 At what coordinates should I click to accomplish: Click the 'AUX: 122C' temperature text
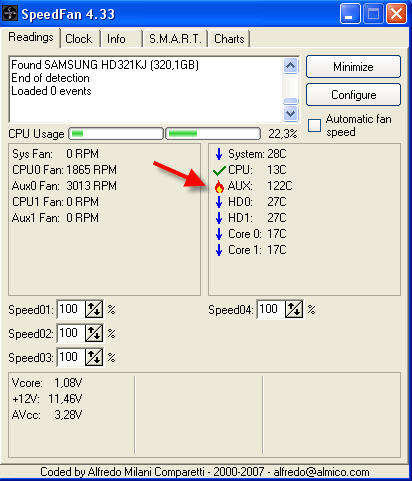pyautogui.click(x=260, y=186)
